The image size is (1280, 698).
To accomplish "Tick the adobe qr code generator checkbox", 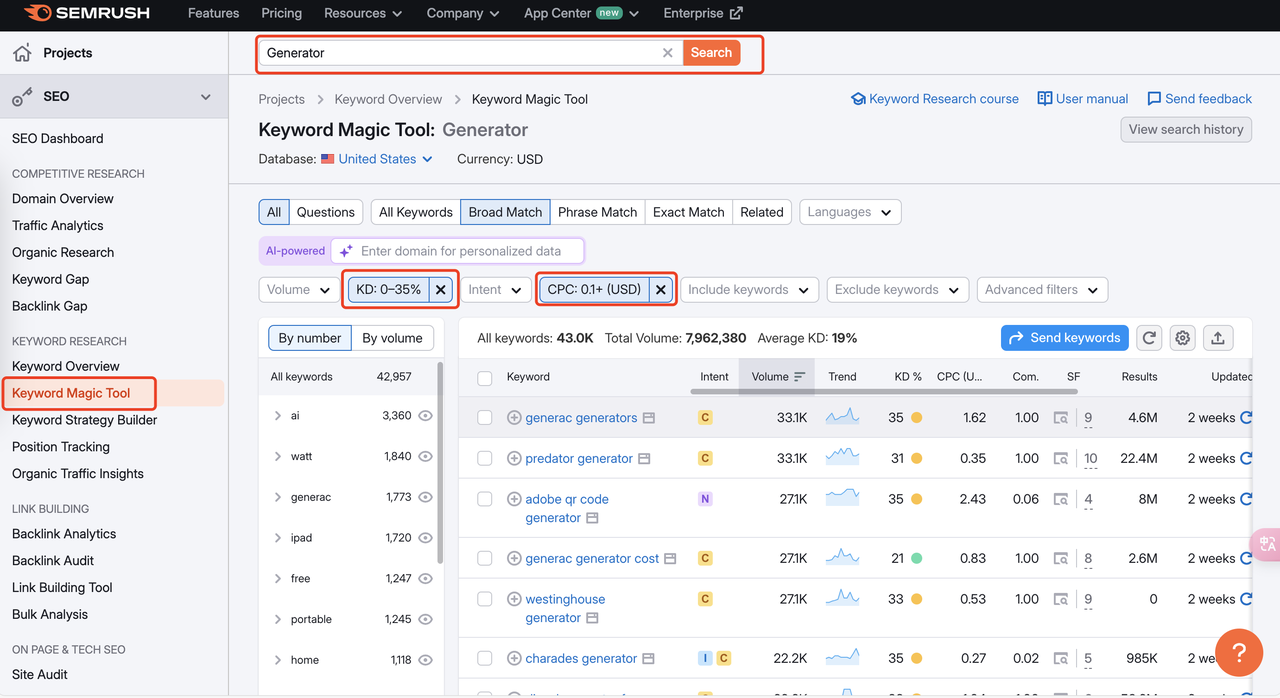I will click(485, 499).
